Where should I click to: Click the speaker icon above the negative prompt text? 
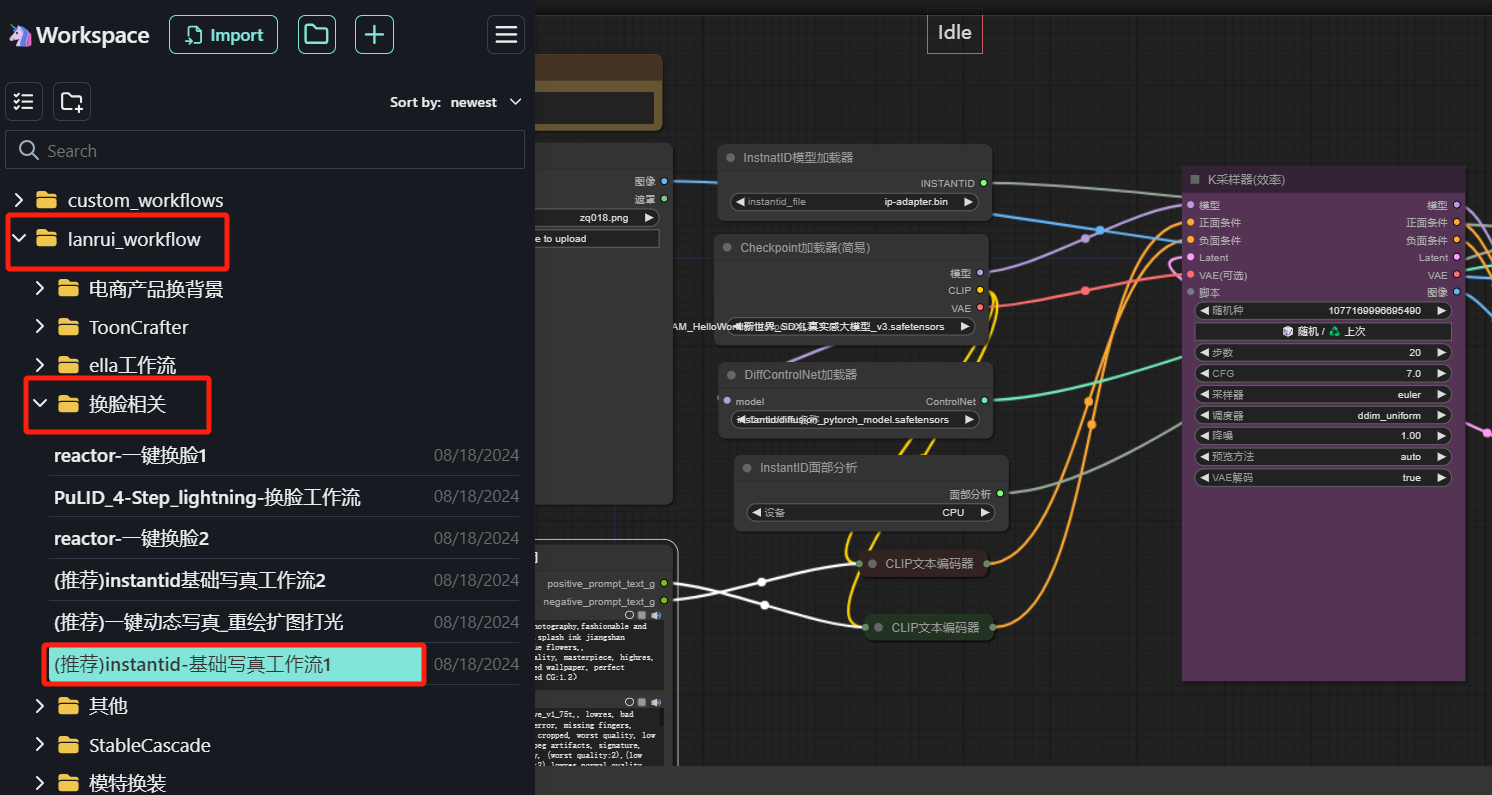[656, 702]
